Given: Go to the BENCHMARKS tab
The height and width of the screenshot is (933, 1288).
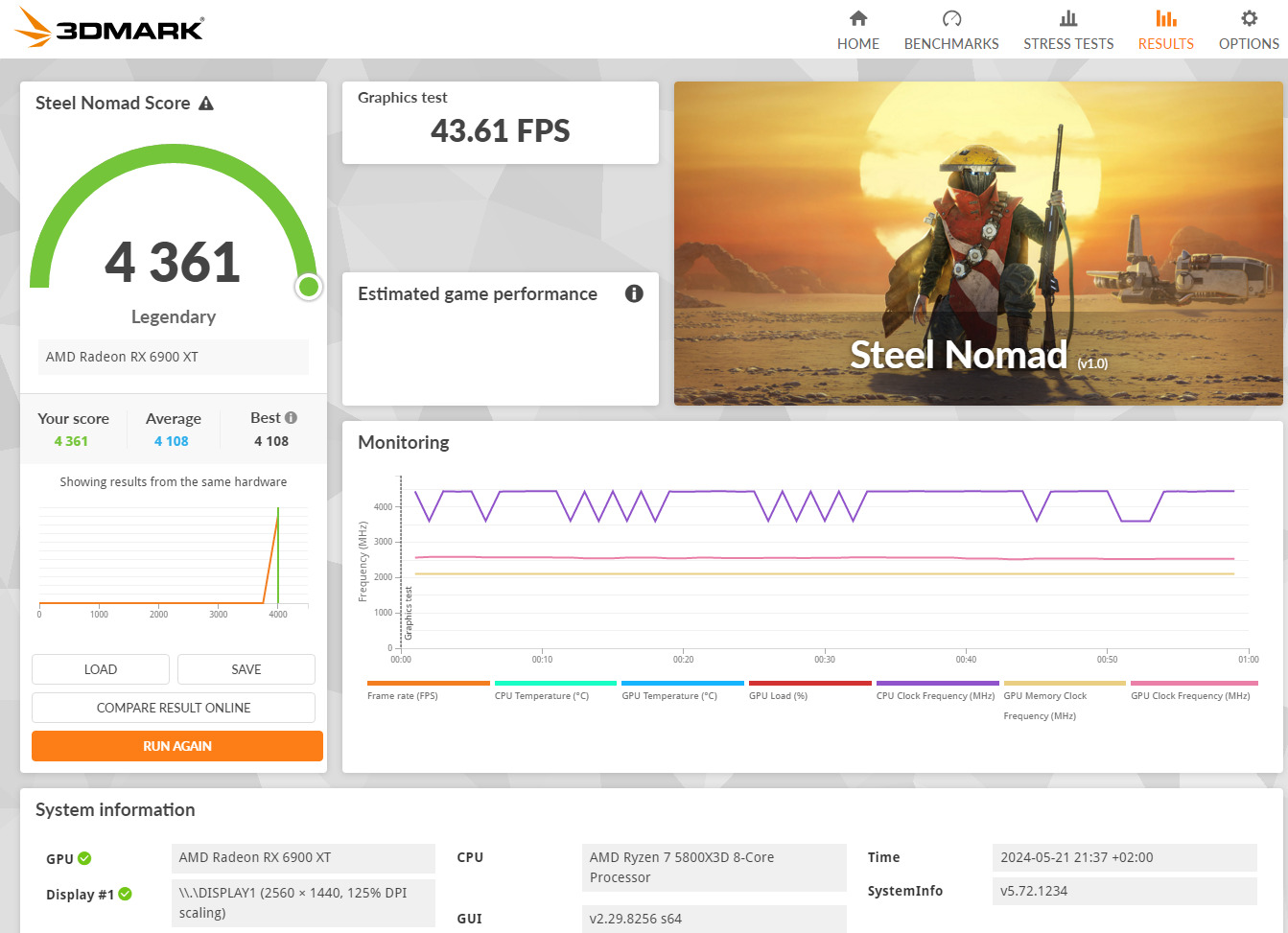Looking at the screenshot, I should pos(951,30).
